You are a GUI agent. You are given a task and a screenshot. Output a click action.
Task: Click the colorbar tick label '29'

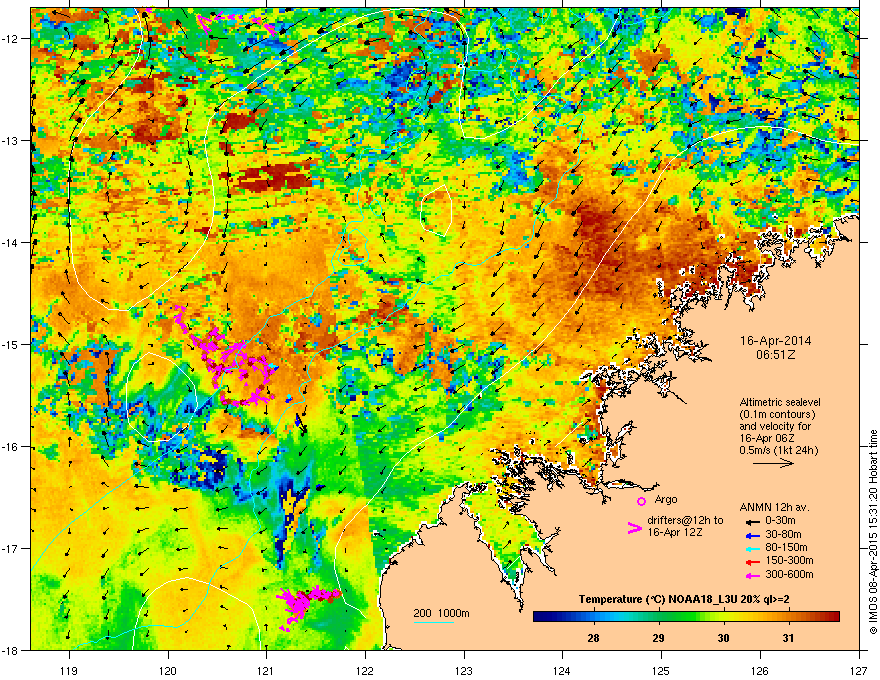(x=658, y=638)
